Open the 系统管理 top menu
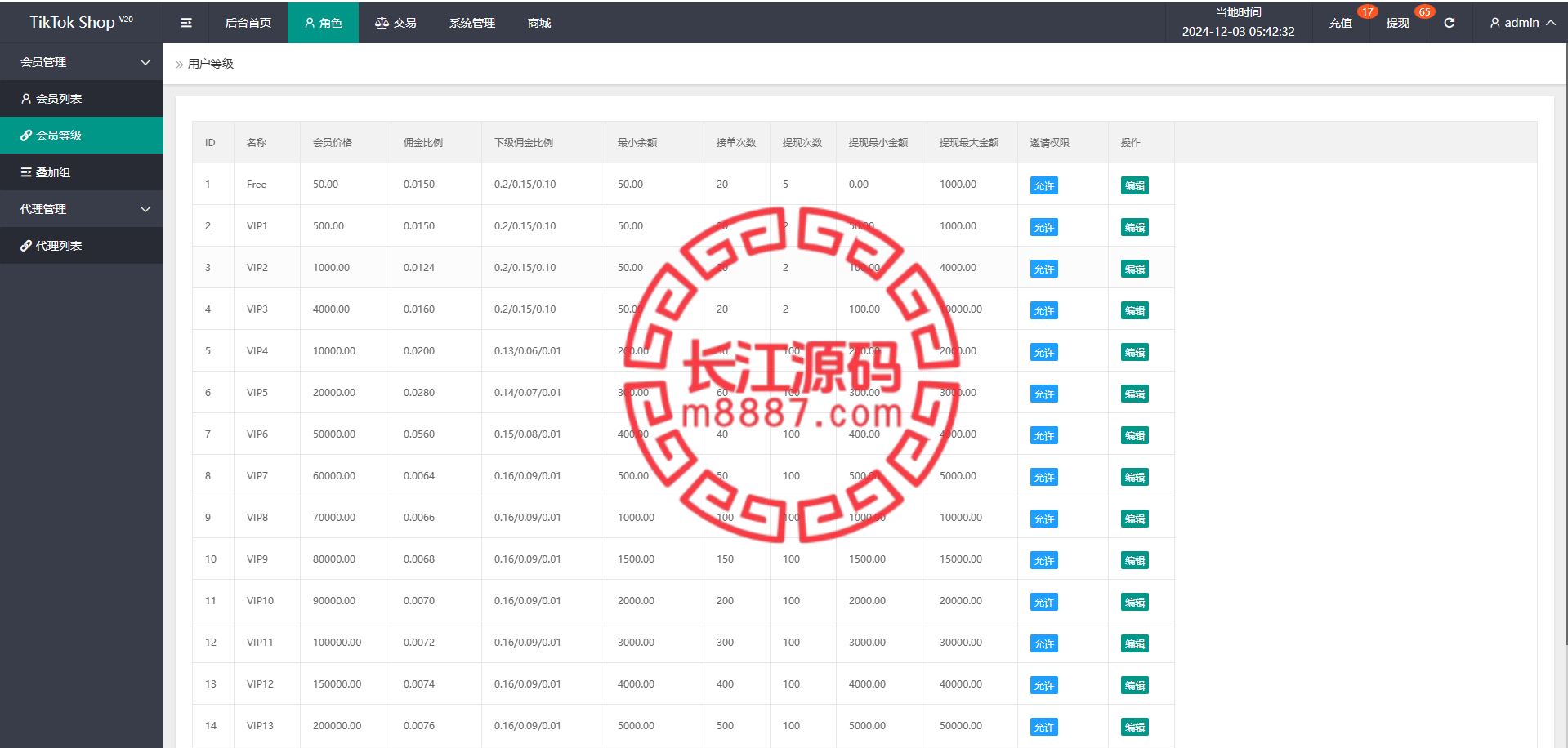 (472, 23)
